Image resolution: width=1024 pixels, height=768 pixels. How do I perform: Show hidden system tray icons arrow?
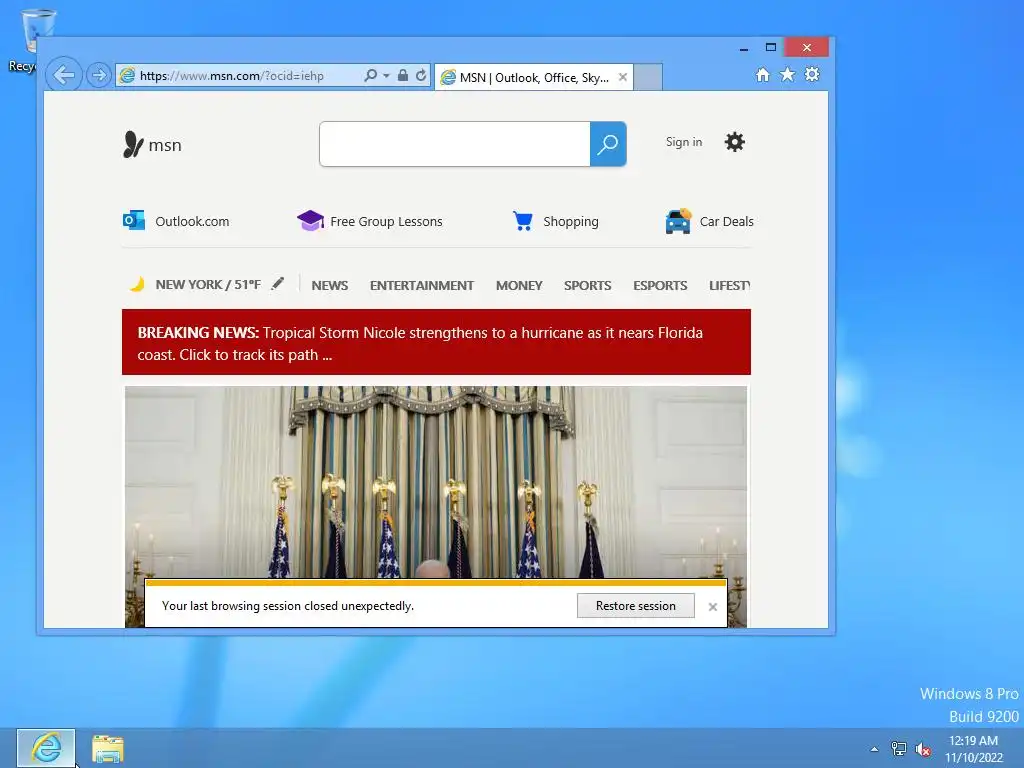874,749
